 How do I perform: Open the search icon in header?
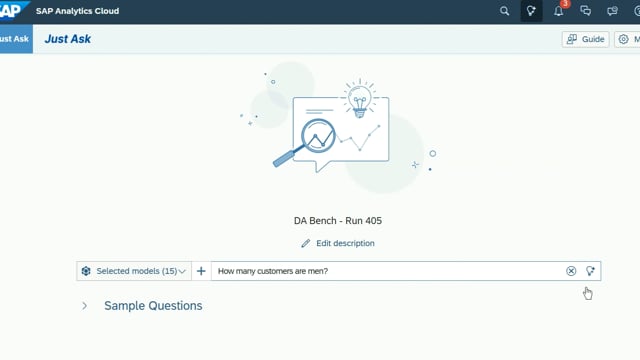504,11
